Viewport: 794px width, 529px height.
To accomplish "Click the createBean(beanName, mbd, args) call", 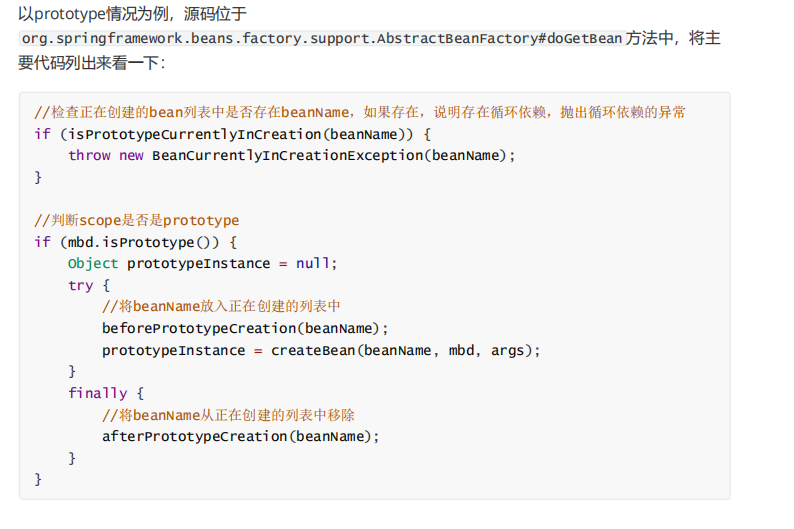I will (x=405, y=351).
